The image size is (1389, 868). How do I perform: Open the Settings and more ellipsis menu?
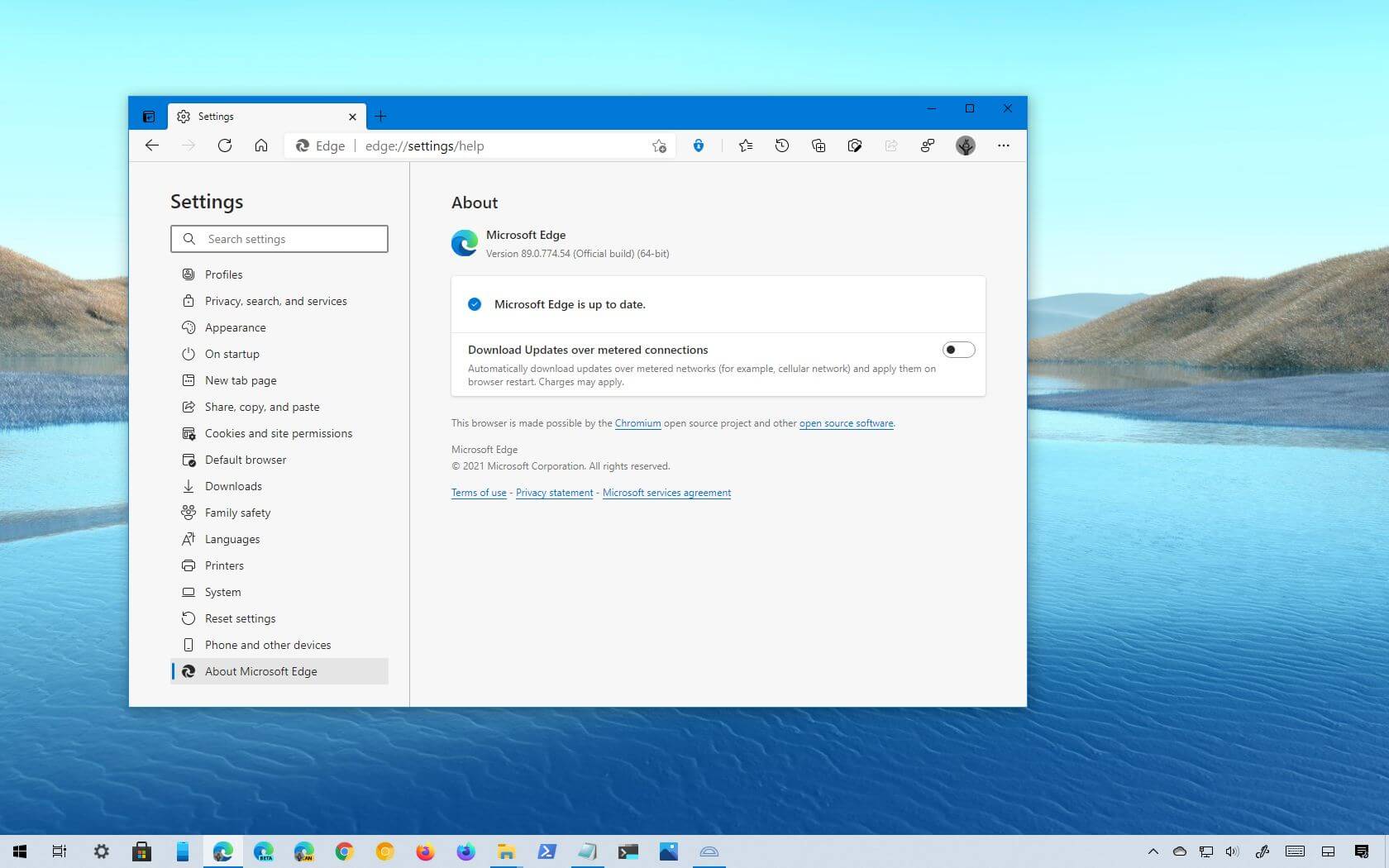point(1003,145)
